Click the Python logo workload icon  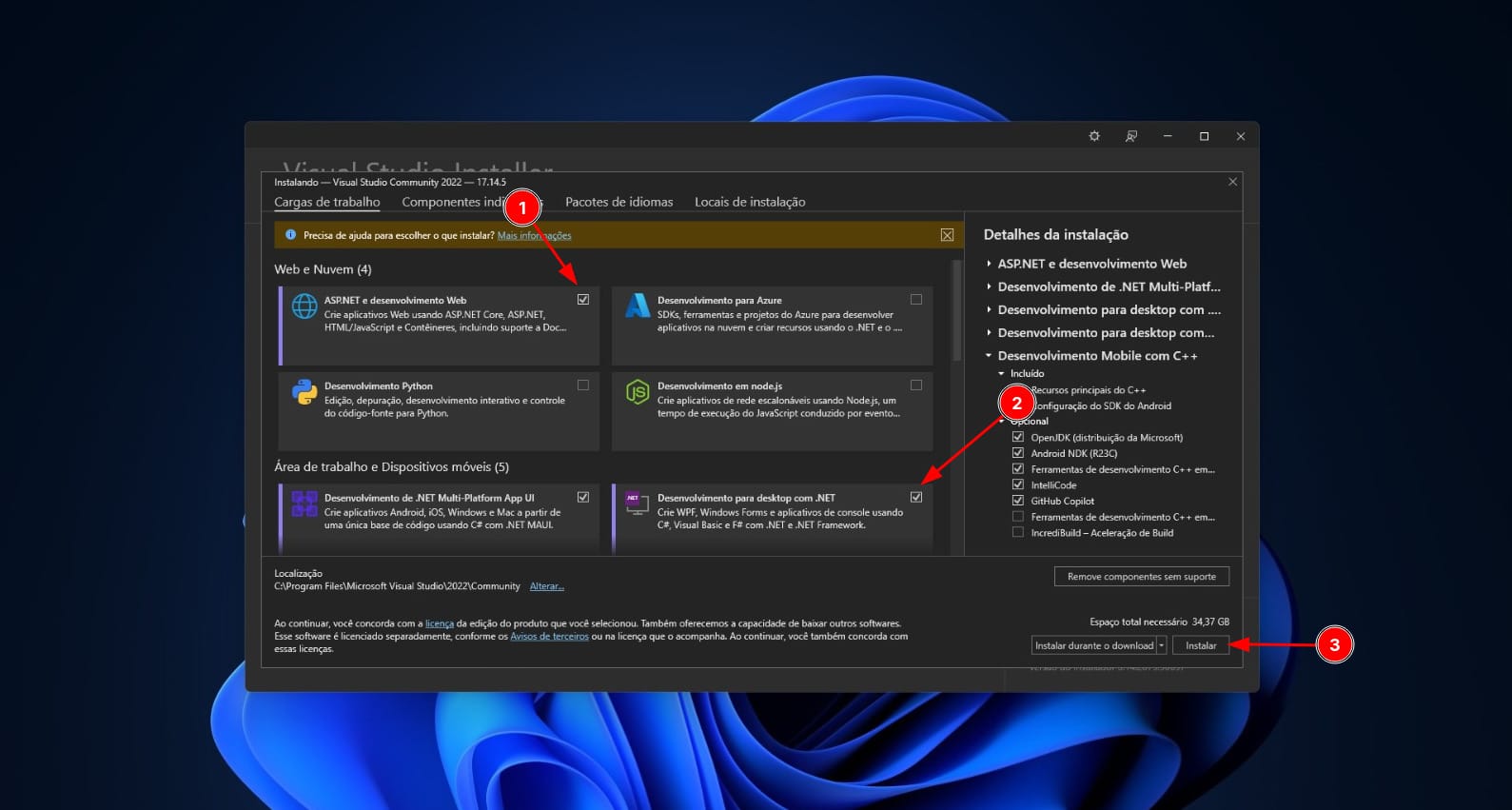[304, 392]
